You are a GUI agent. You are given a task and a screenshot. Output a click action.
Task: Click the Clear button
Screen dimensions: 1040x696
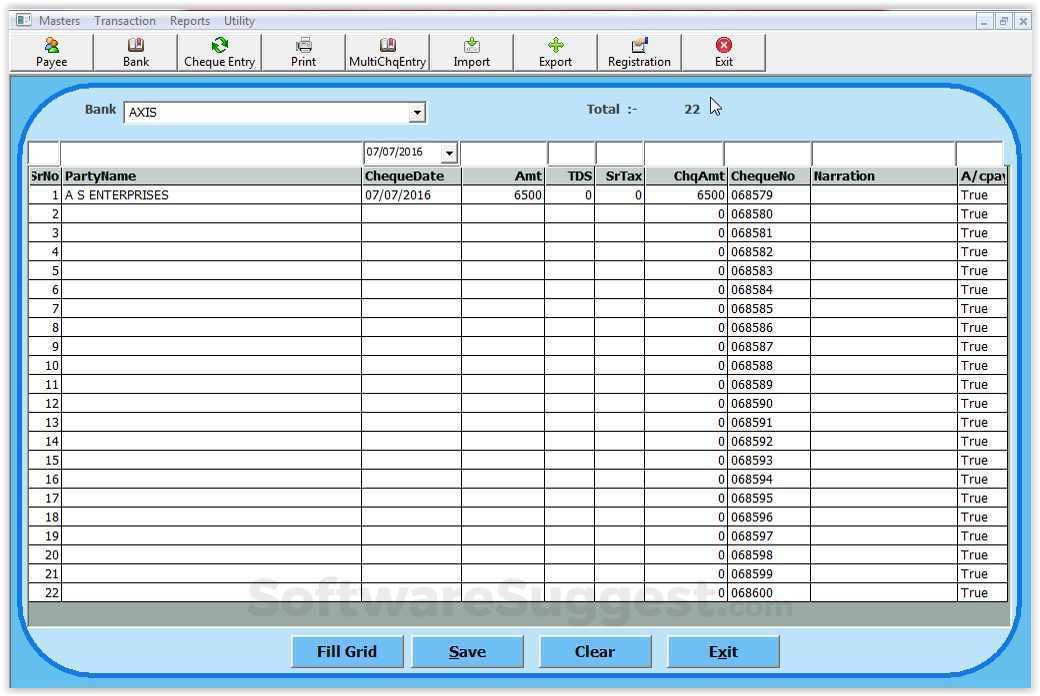[595, 651]
